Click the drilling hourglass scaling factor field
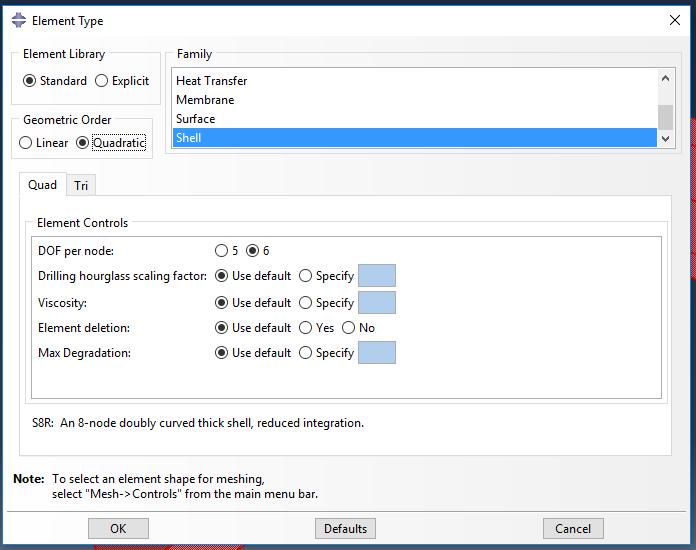This screenshot has width=696, height=550. click(x=377, y=276)
